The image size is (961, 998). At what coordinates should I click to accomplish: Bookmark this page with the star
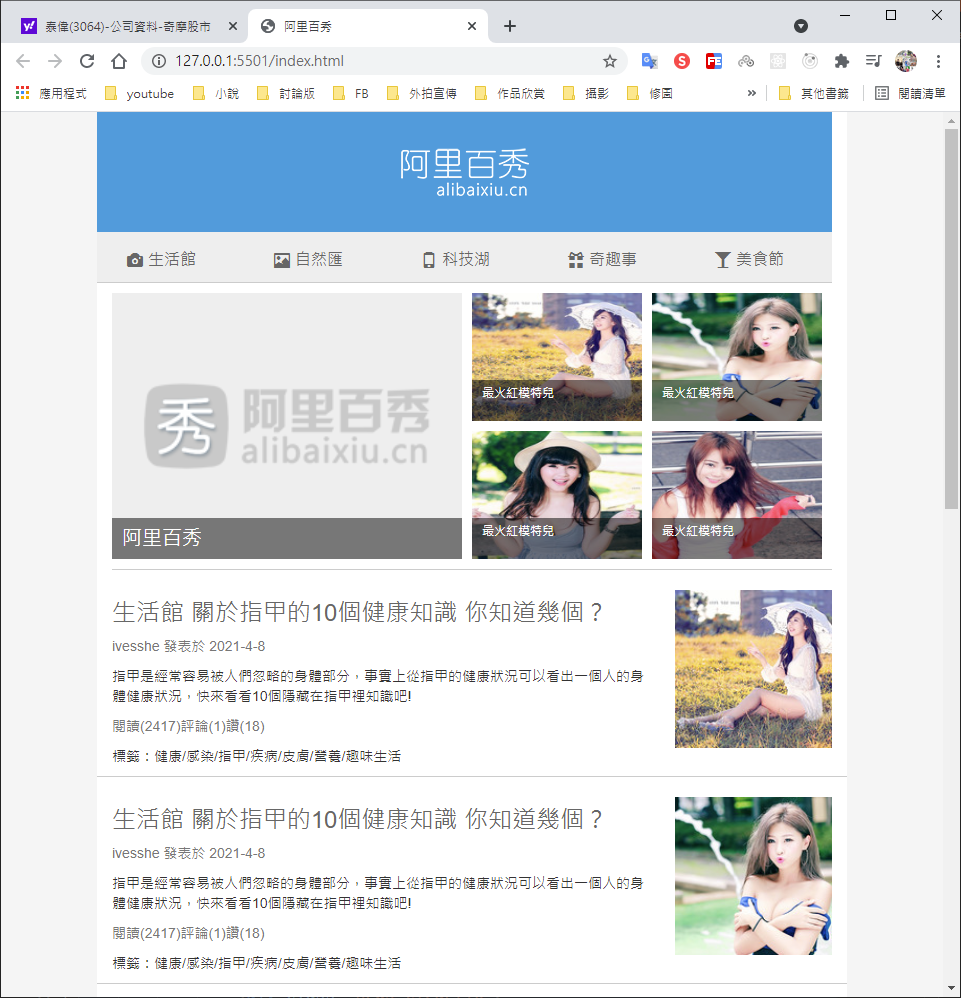(610, 61)
